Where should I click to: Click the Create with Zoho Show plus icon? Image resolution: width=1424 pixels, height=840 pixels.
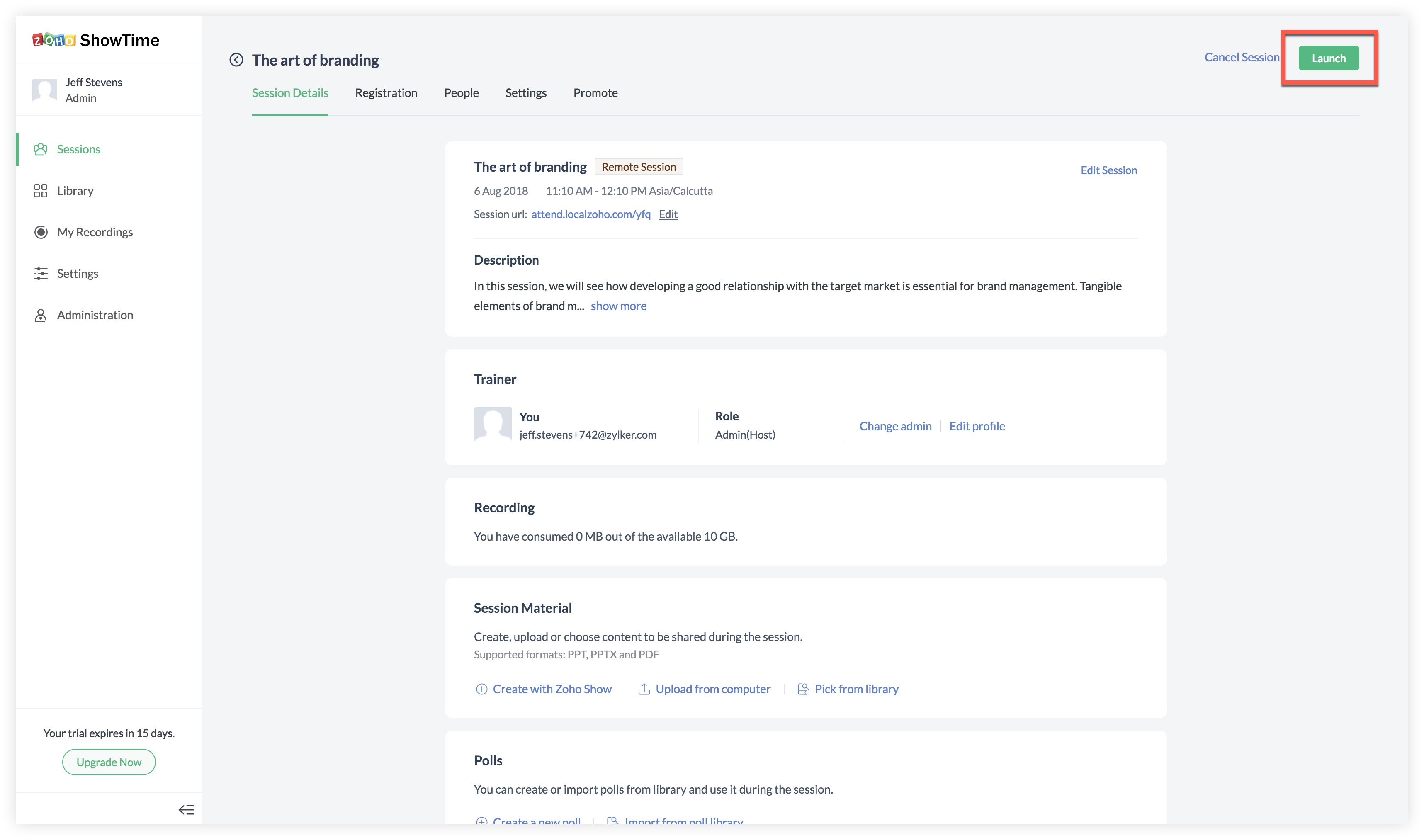[x=481, y=689]
